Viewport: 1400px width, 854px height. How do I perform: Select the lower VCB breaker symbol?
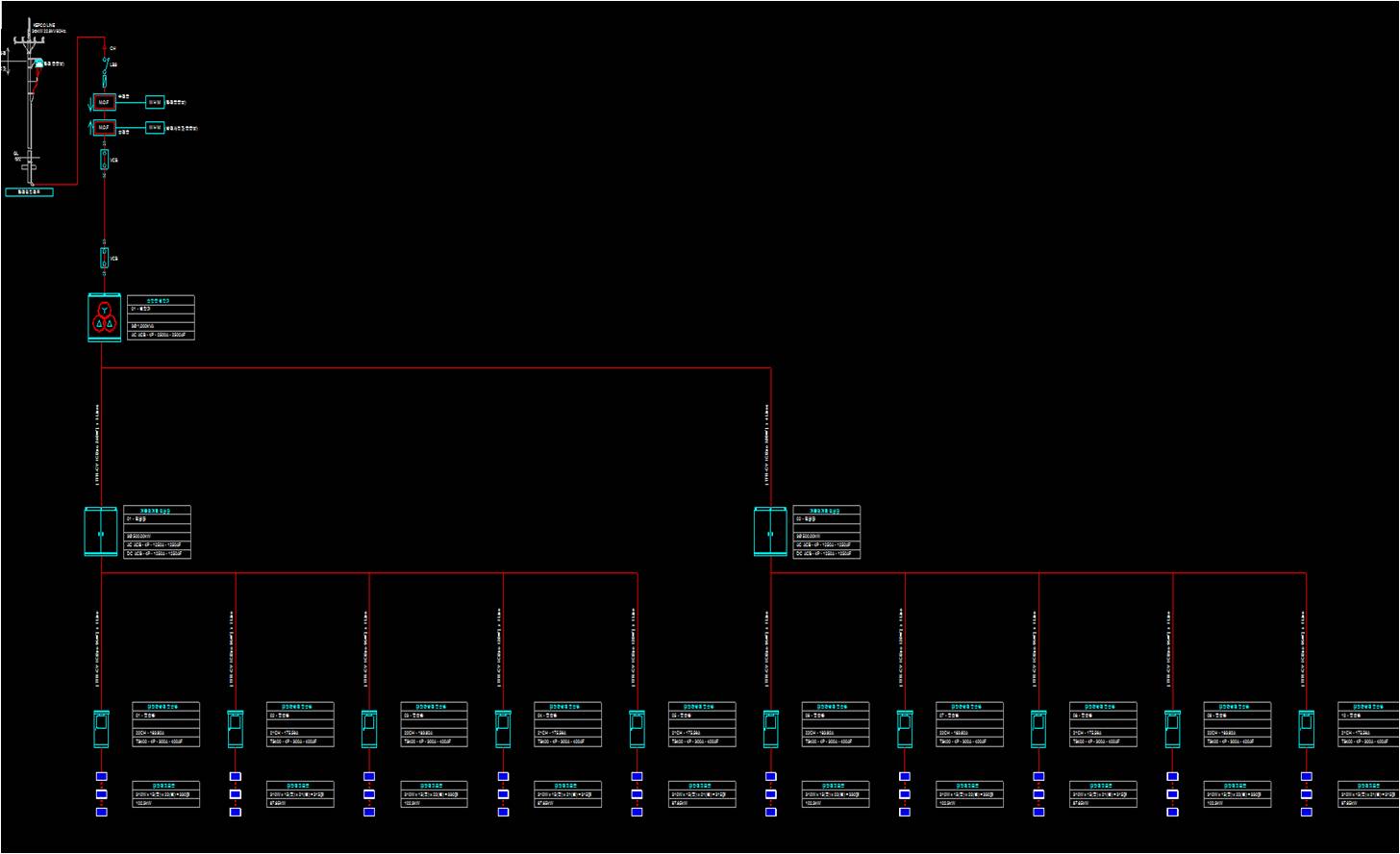click(105, 258)
